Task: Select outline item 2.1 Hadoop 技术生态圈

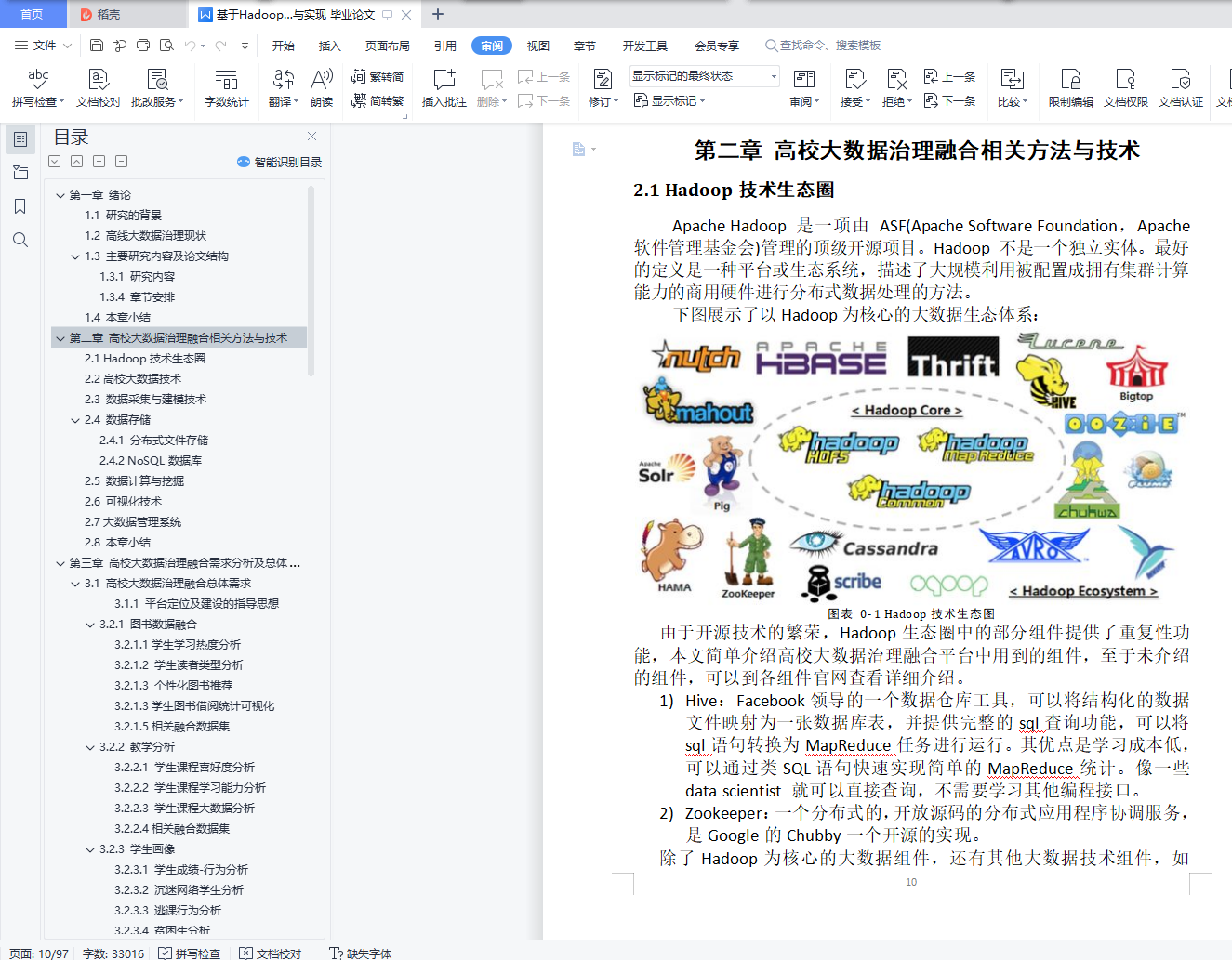Action: tap(145, 359)
